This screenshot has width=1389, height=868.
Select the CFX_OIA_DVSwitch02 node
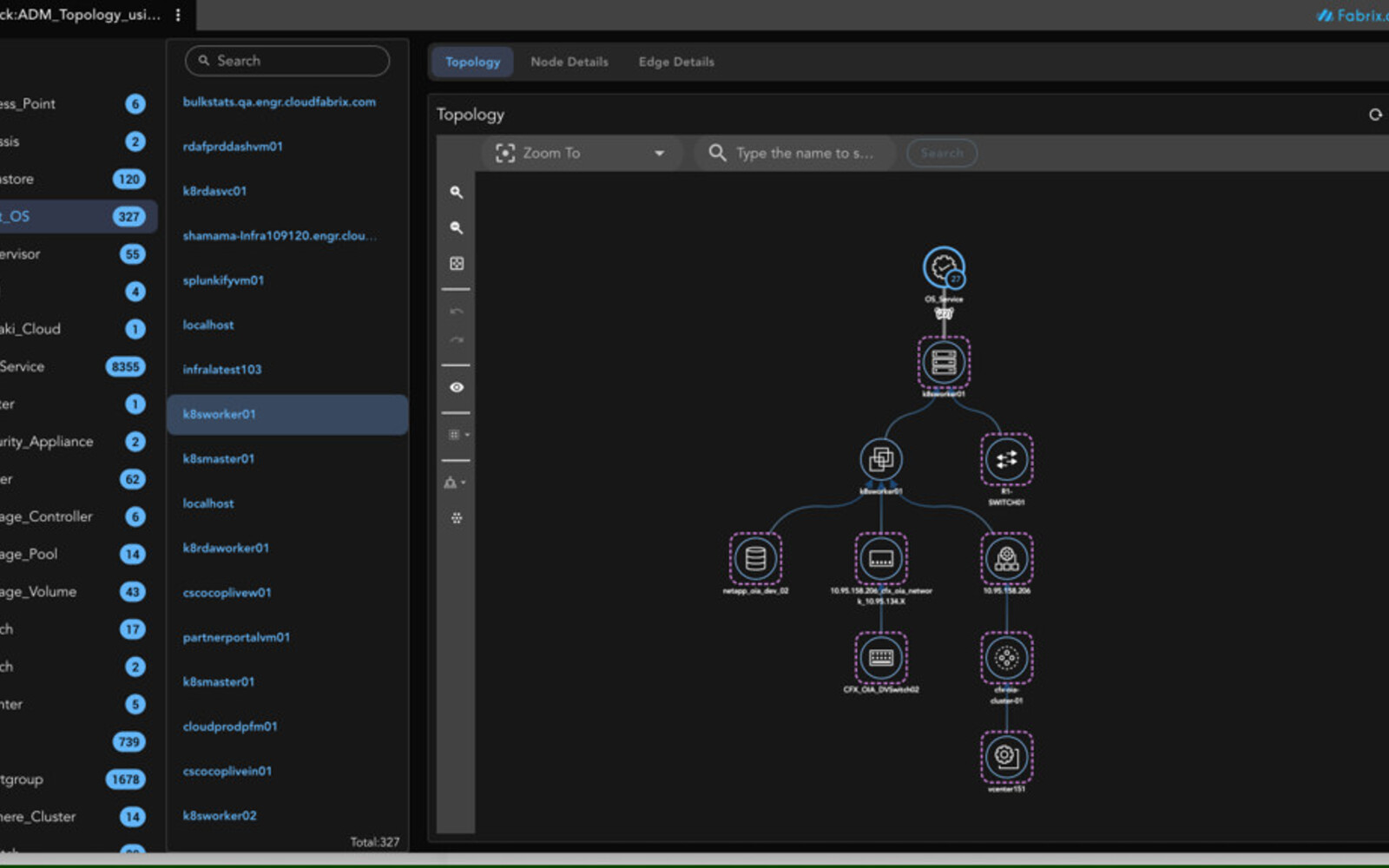[x=881, y=658]
